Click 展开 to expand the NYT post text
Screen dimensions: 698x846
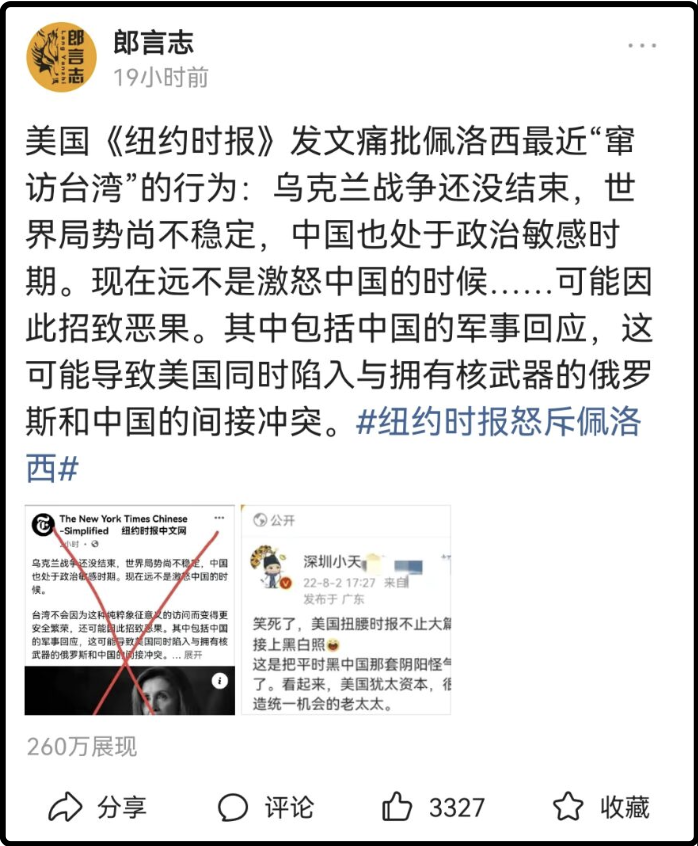tap(193, 655)
